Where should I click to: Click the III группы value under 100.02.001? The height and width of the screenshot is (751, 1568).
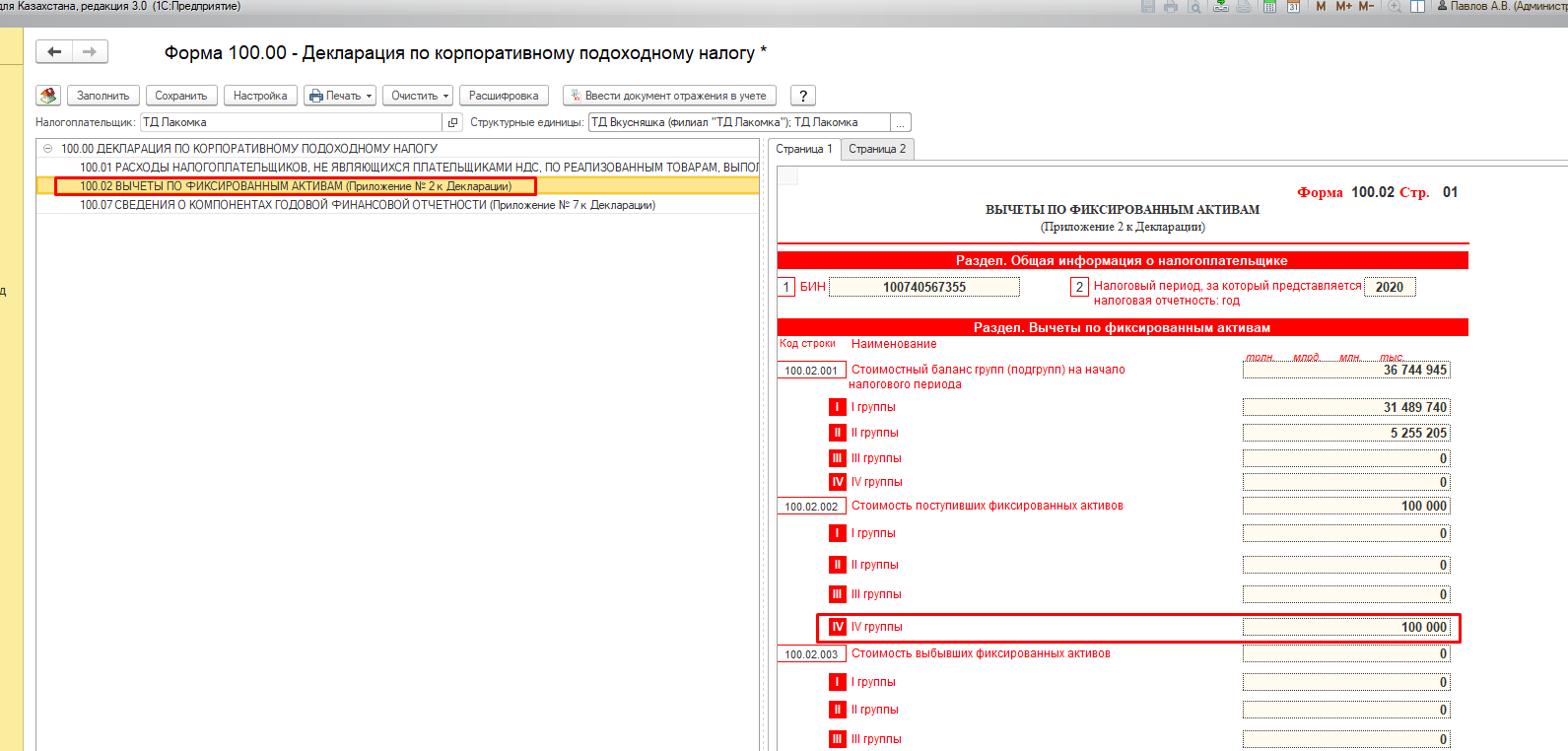[1346, 458]
